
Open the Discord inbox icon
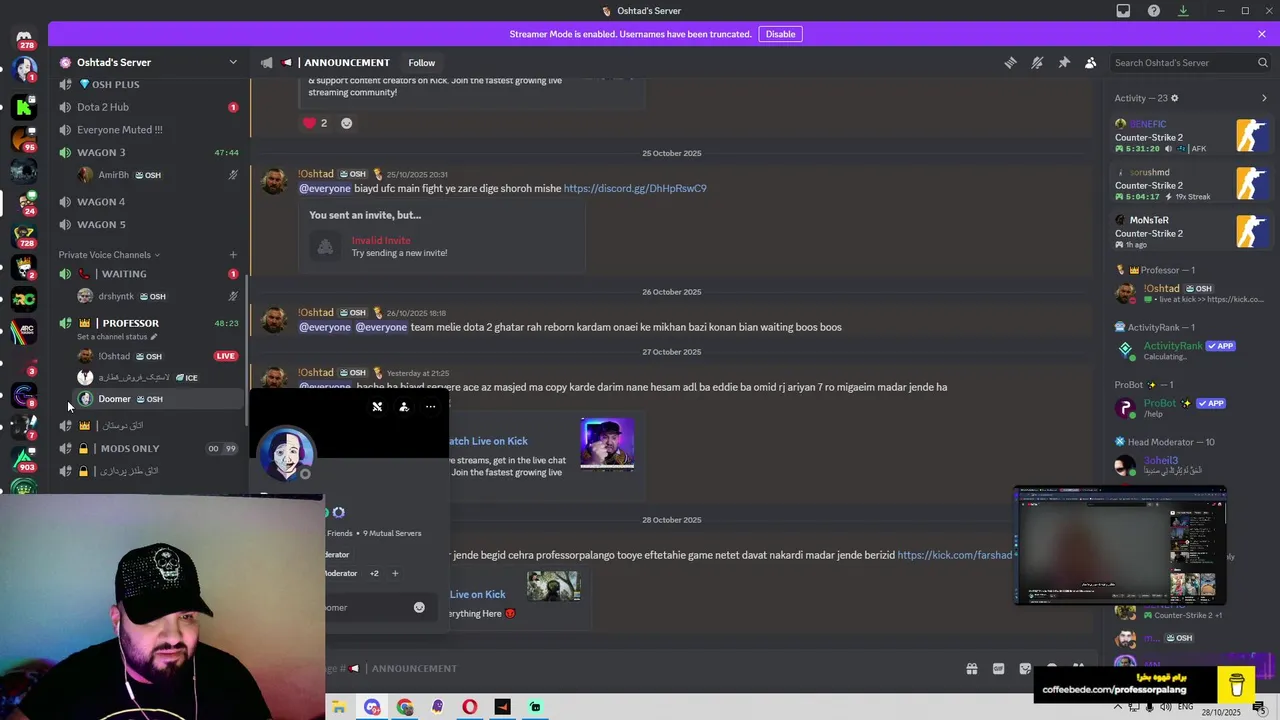click(x=1123, y=11)
